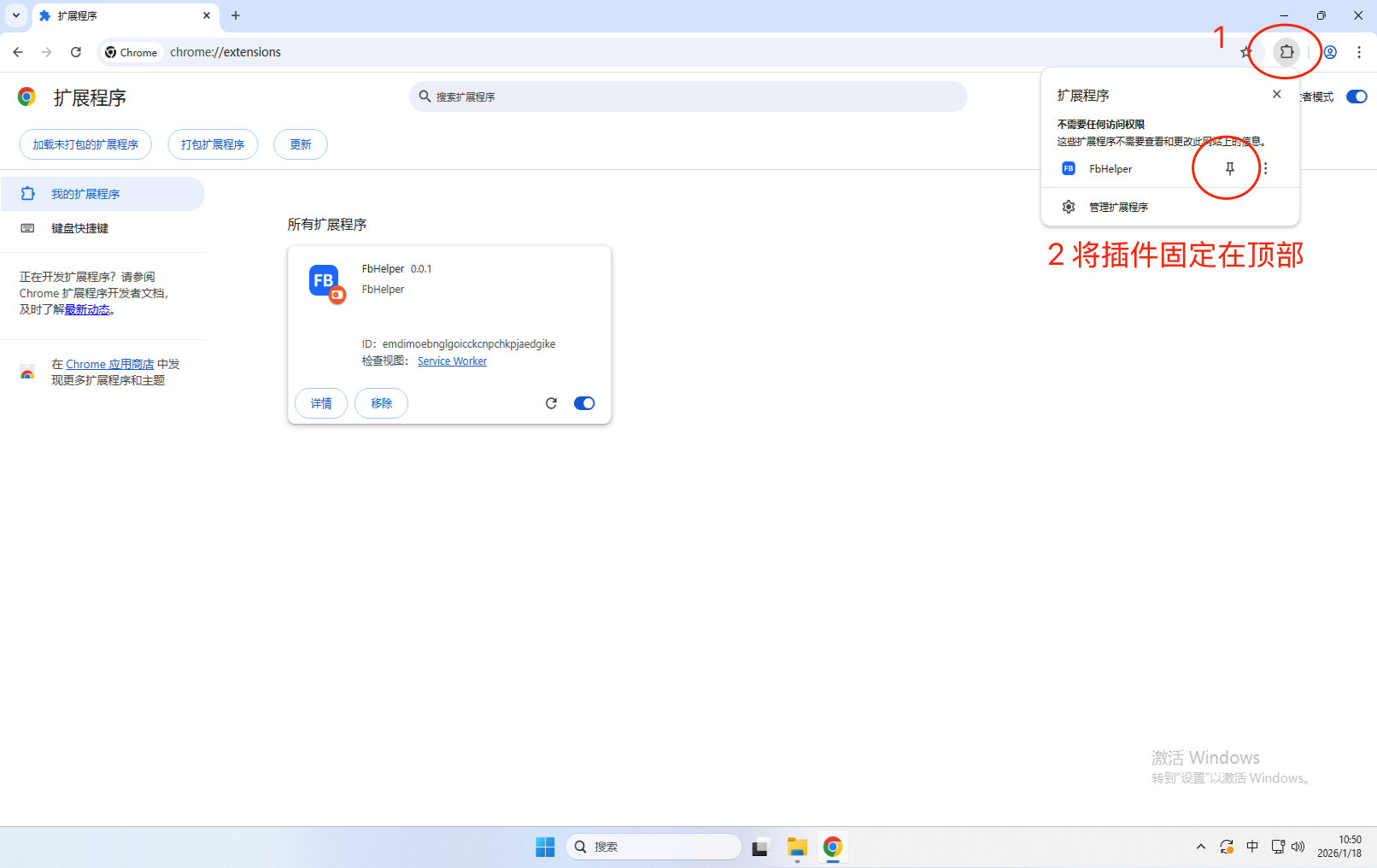The width and height of the screenshot is (1377, 868).
Task: Open File Explorer from the taskbar
Action: (x=797, y=847)
